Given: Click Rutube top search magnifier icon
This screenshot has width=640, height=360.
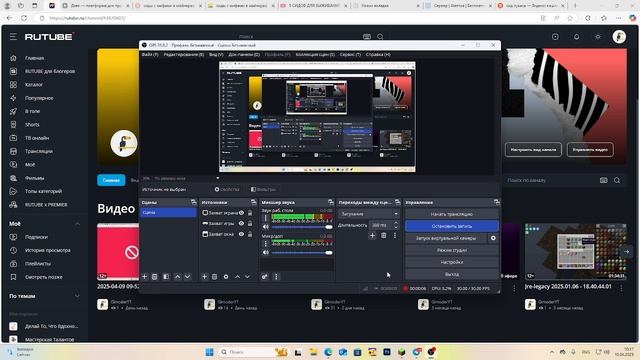Looking at the screenshot, I should (x=380, y=37).
